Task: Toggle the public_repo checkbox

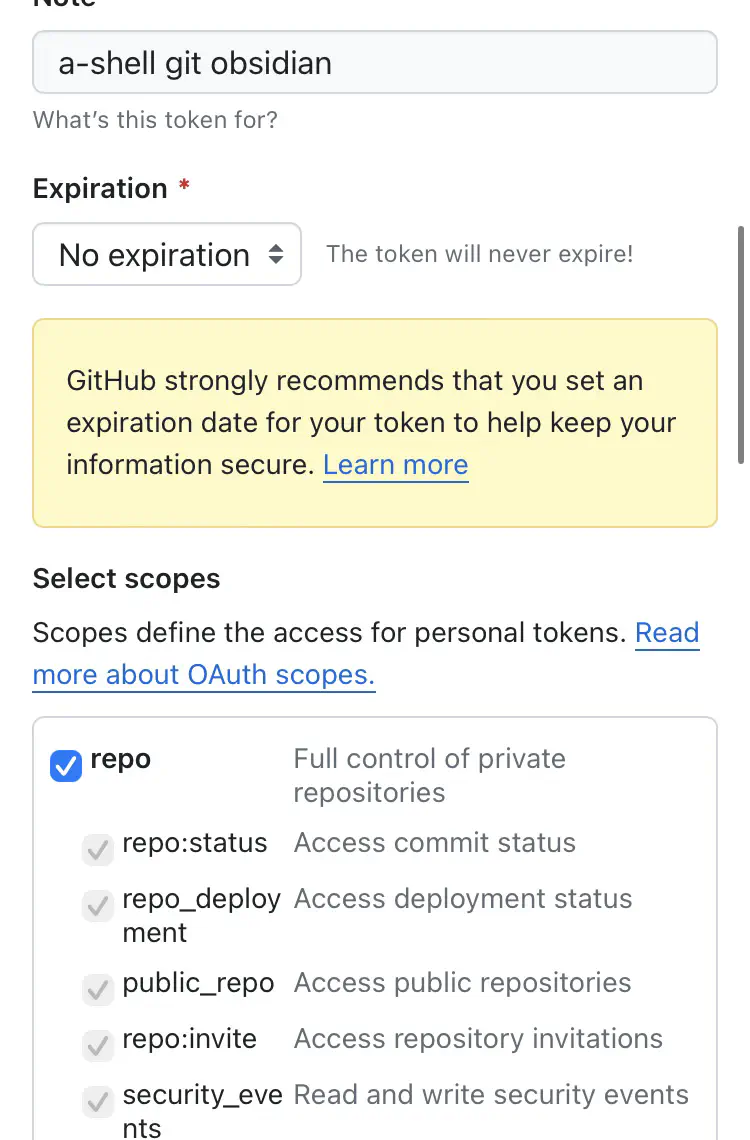Action: [x=97, y=990]
